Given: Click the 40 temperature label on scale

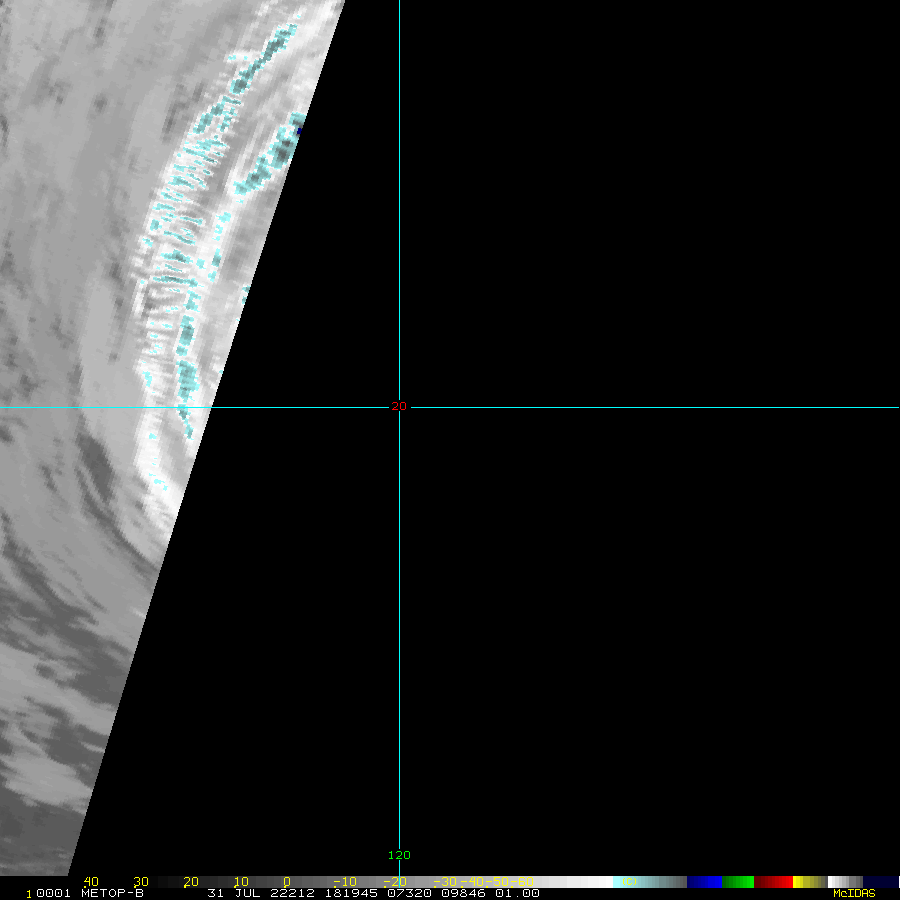Looking at the screenshot, I should [91, 882].
